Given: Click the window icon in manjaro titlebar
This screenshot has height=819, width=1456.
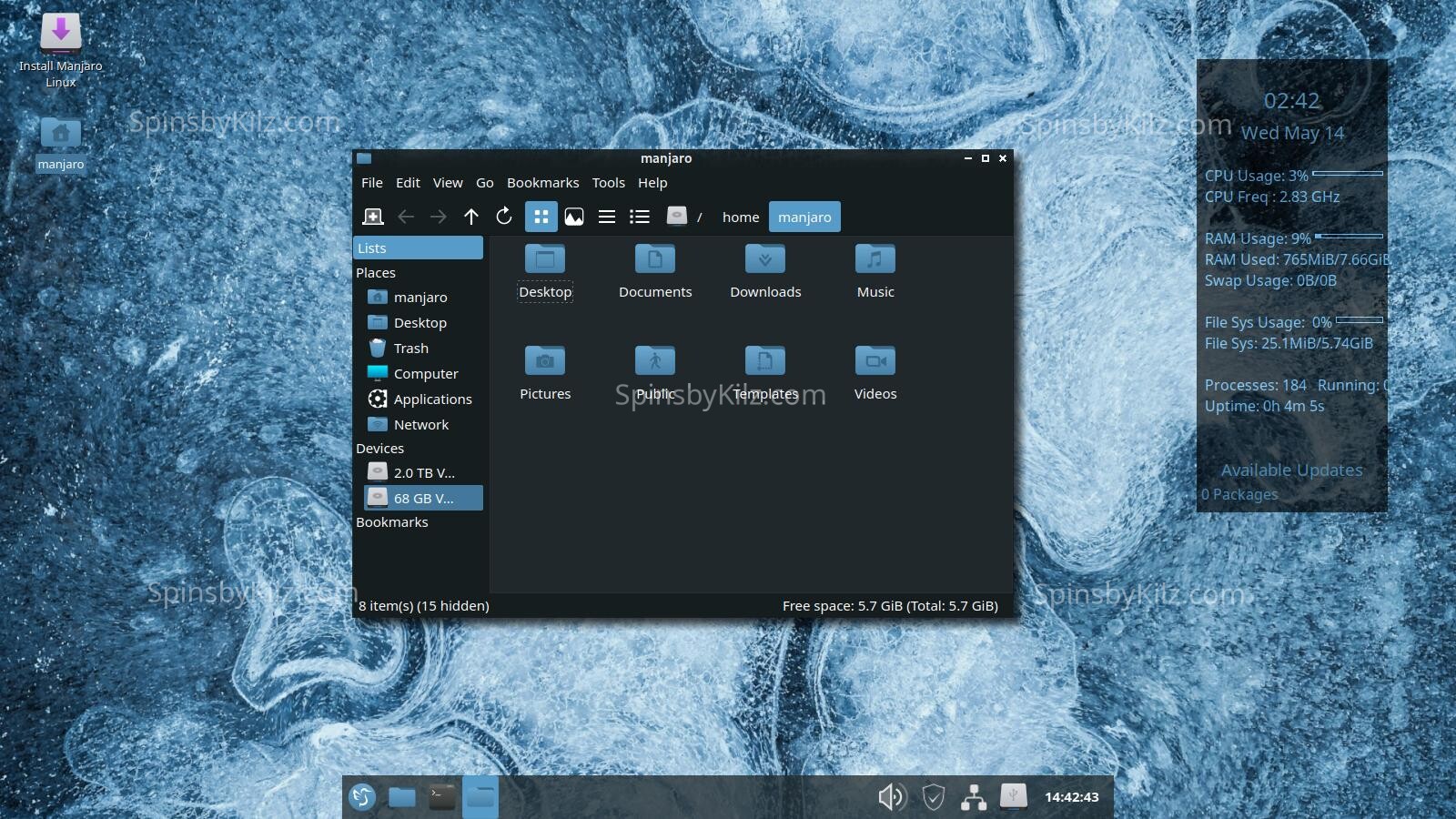Looking at the screenshot, I should pyautogui.click(x=364, y=158).
